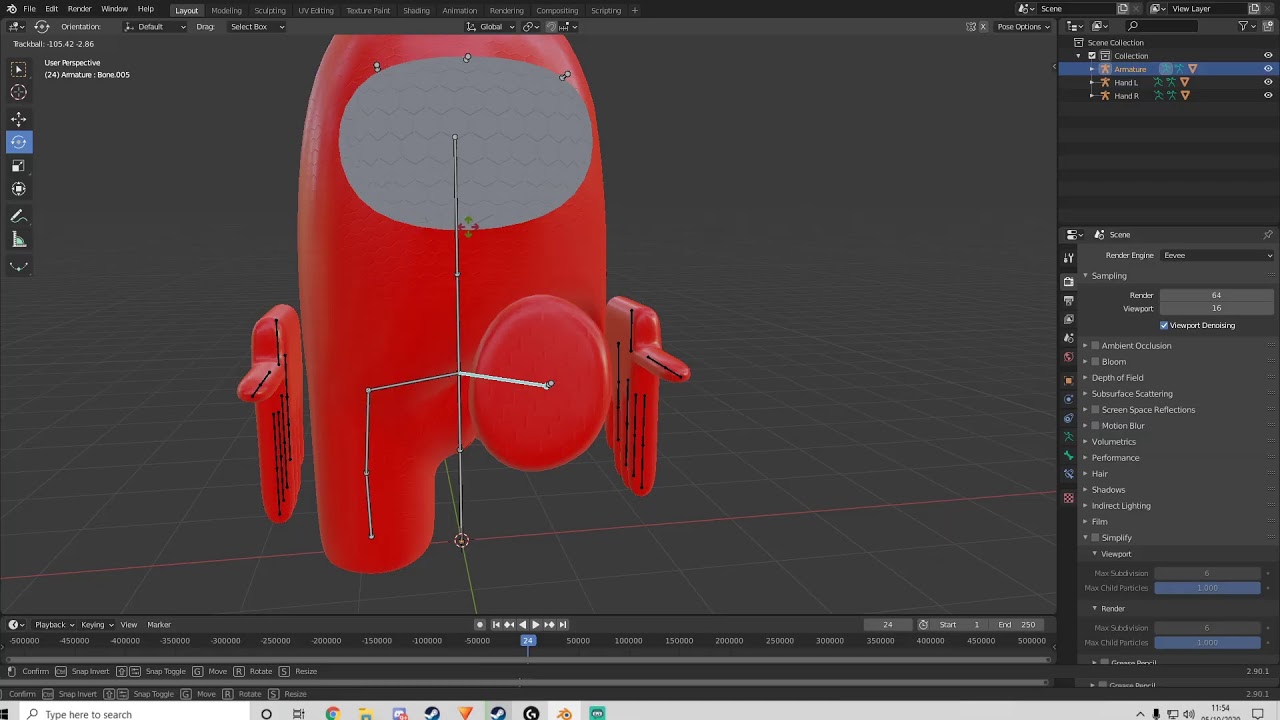Image resolution: width=1280 pixels, height=720 pixels.
Task: Open the Object Data armature properties tab
Action: coord(1068,437)
